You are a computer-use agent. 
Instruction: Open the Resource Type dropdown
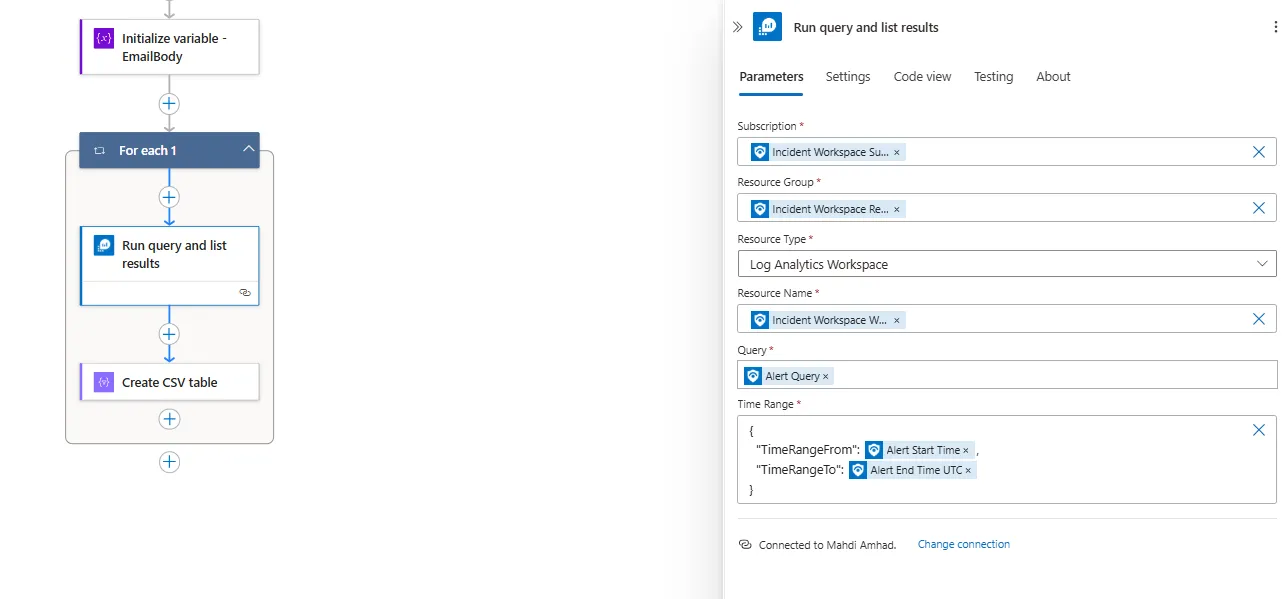[x=1007, y=264]
